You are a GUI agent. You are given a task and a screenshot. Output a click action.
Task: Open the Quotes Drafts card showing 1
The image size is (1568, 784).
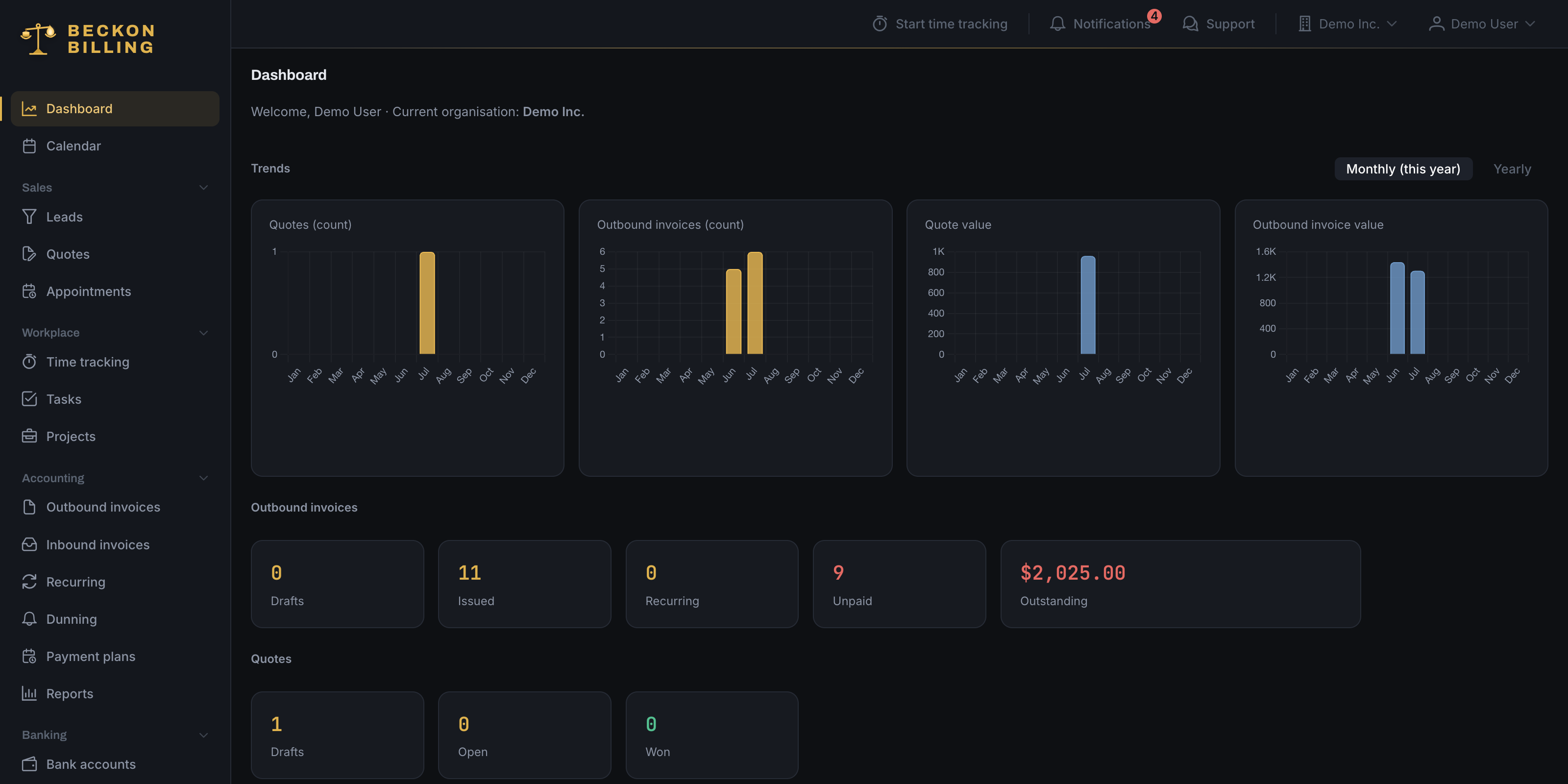pos(337,735)
